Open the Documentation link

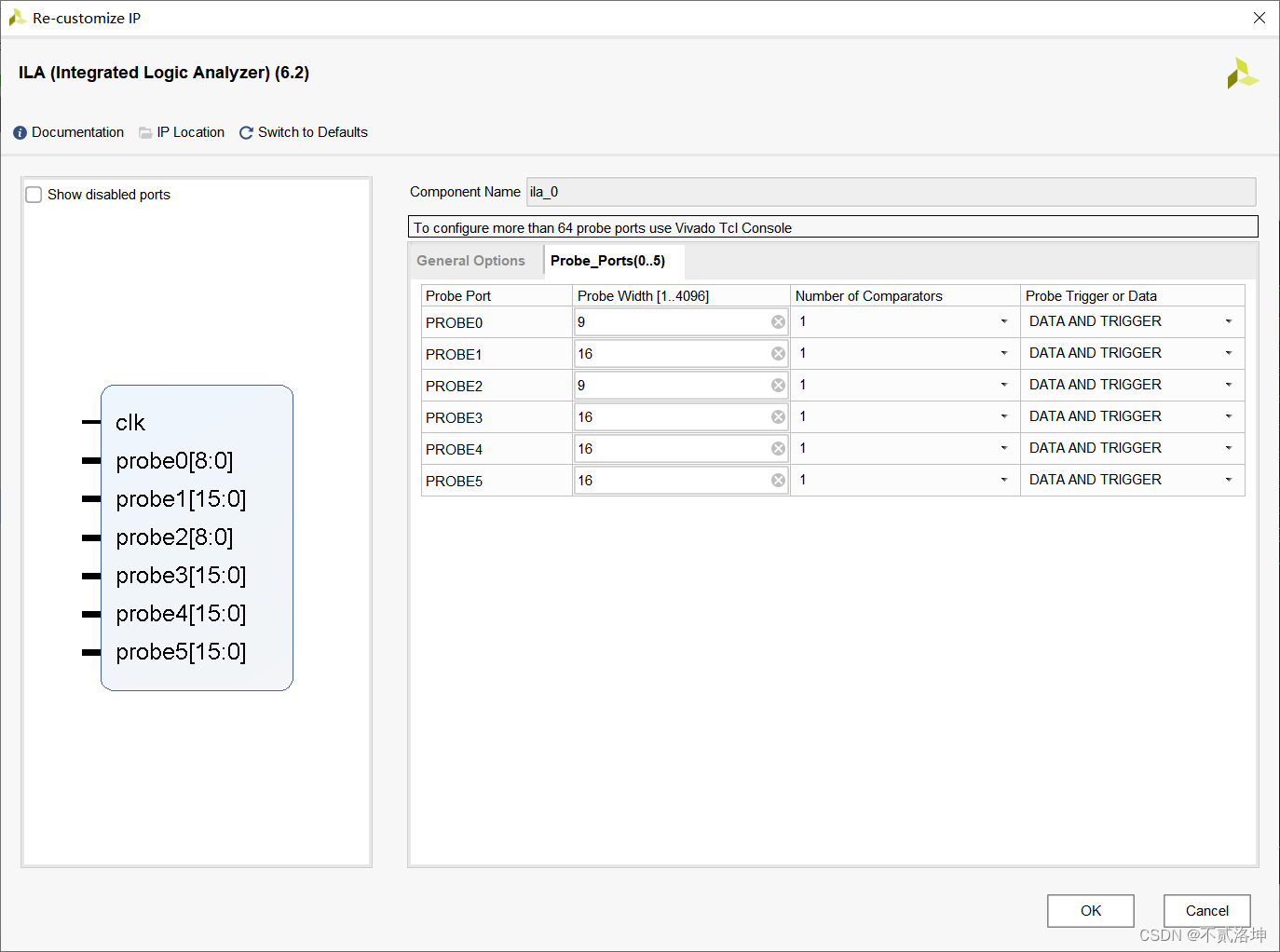[78, 132]
